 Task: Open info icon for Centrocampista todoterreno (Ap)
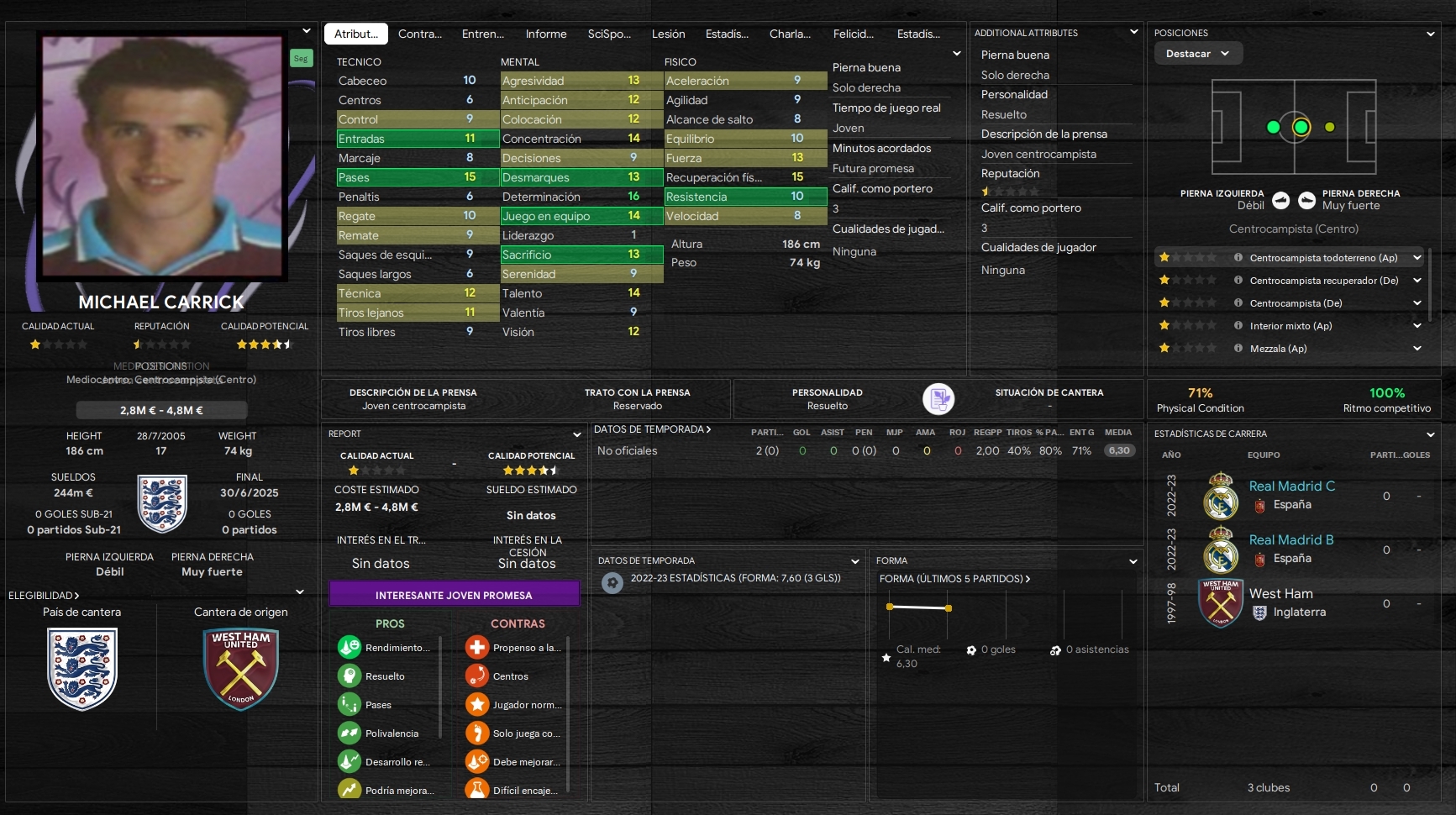tap(1238, 258)
